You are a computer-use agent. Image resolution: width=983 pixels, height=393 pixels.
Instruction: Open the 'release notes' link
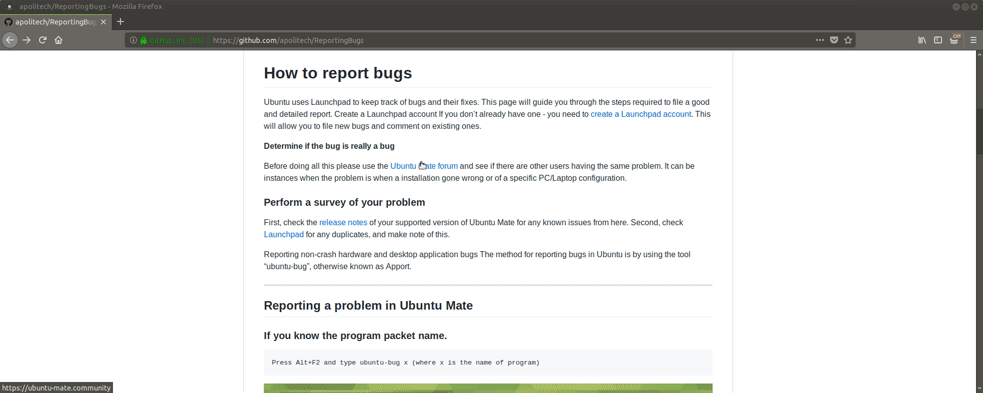pos(343,223)
